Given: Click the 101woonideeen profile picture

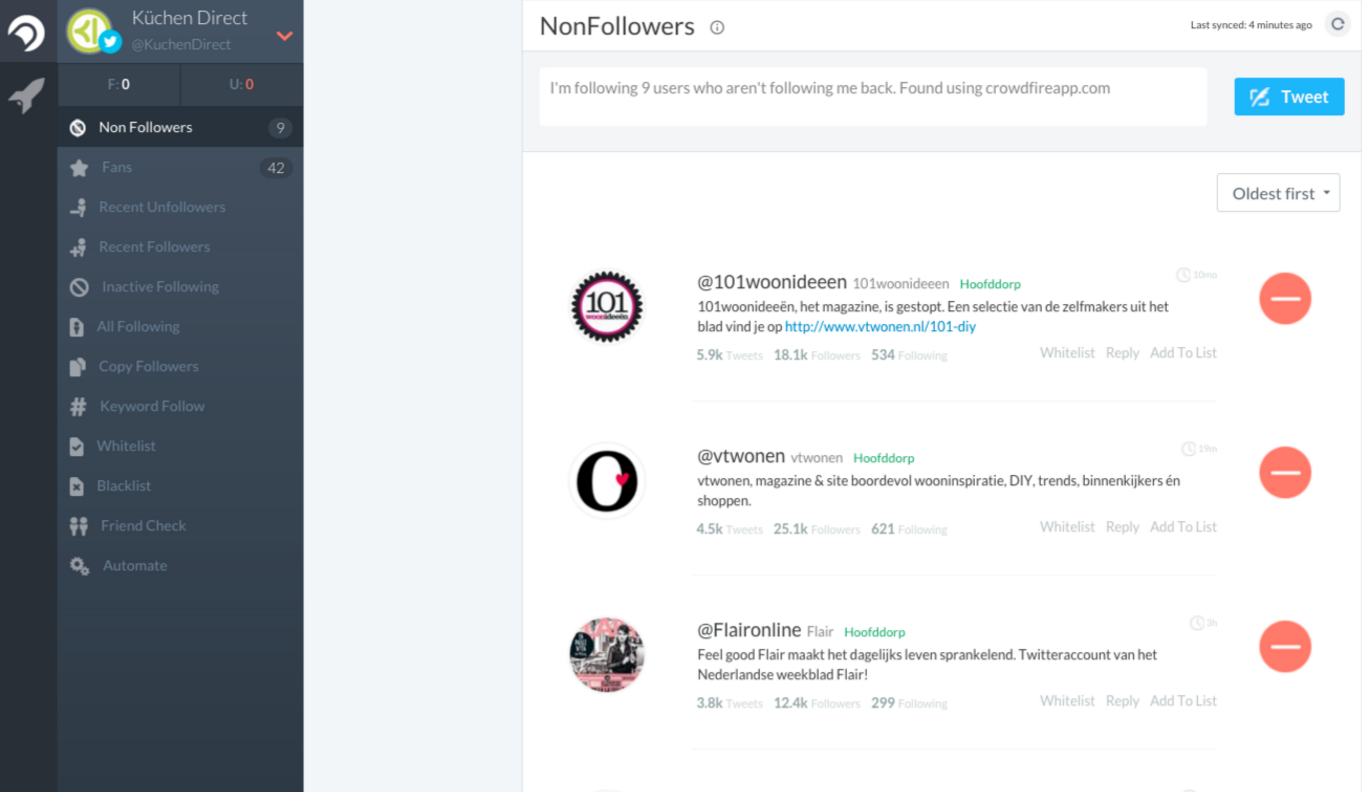Looking at the screenshot, I should pyautogui.click(x=607, y=307).
